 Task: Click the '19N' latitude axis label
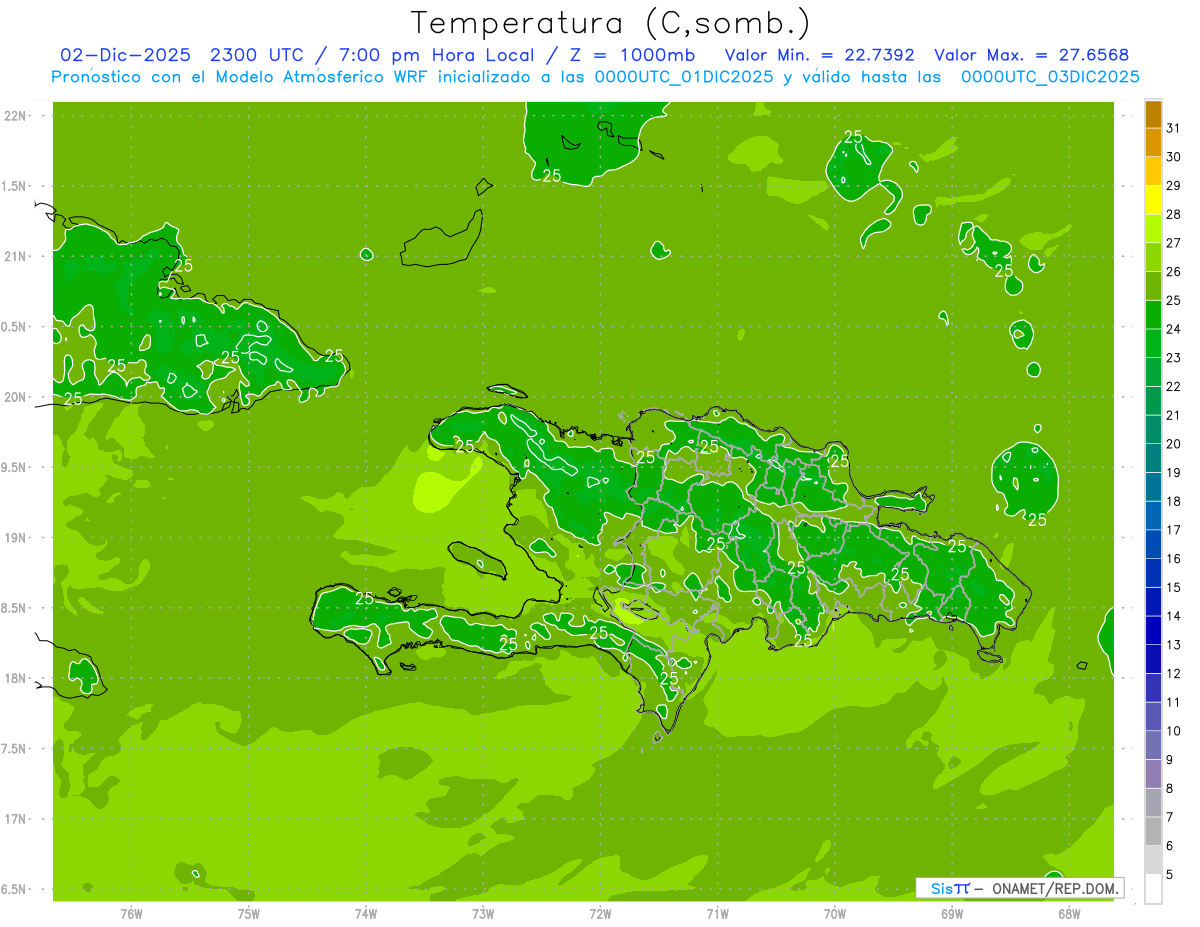[x=15, y=538]
